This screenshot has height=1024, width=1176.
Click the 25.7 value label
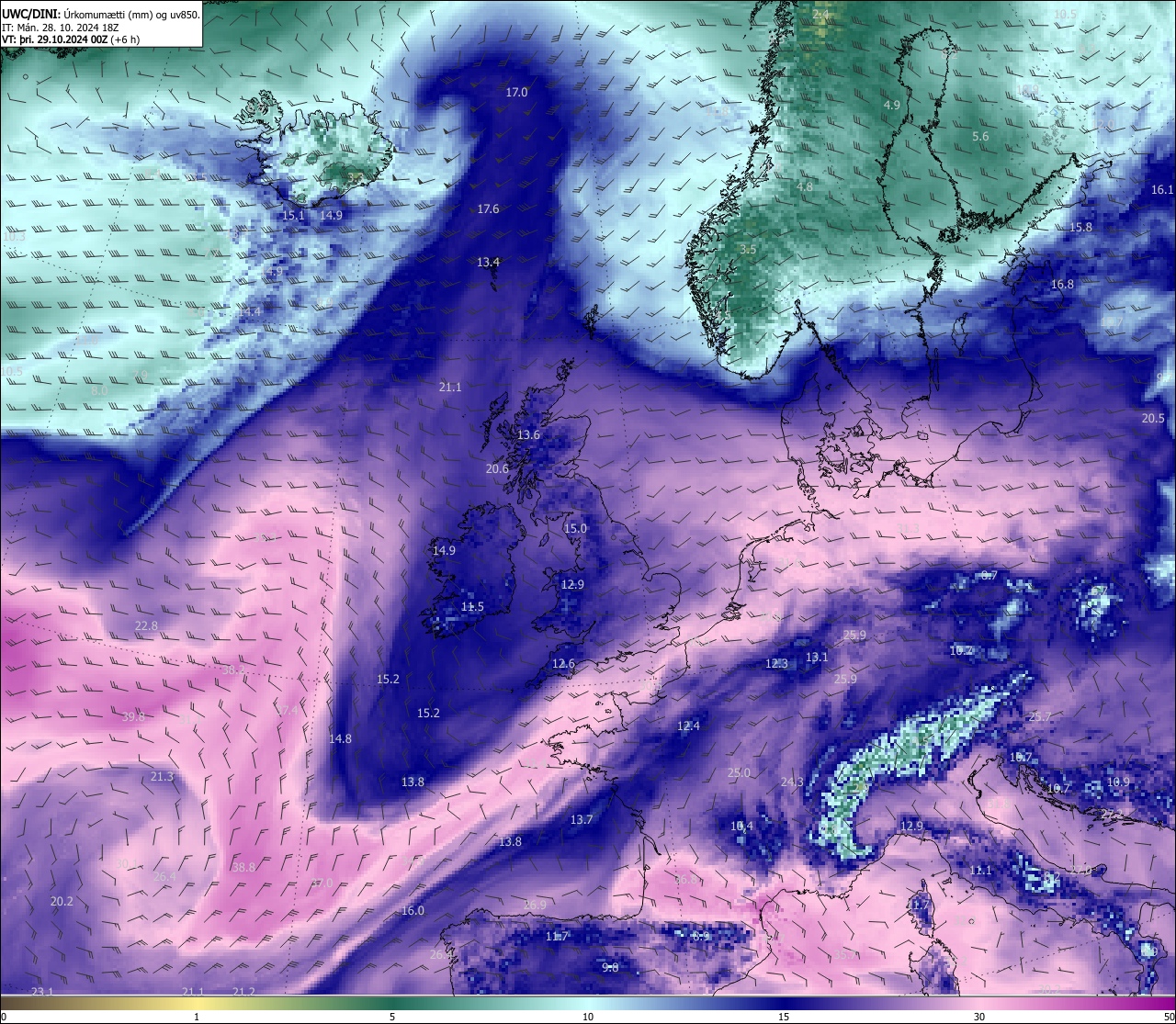point(1039,716)
